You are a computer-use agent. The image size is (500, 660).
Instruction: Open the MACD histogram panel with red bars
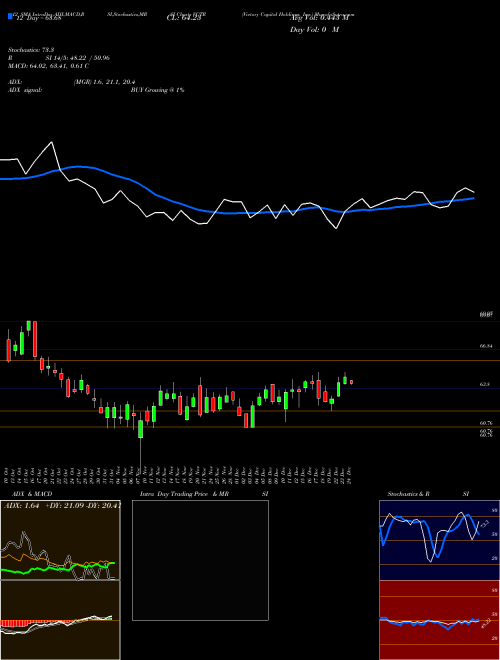coord(60,620)
